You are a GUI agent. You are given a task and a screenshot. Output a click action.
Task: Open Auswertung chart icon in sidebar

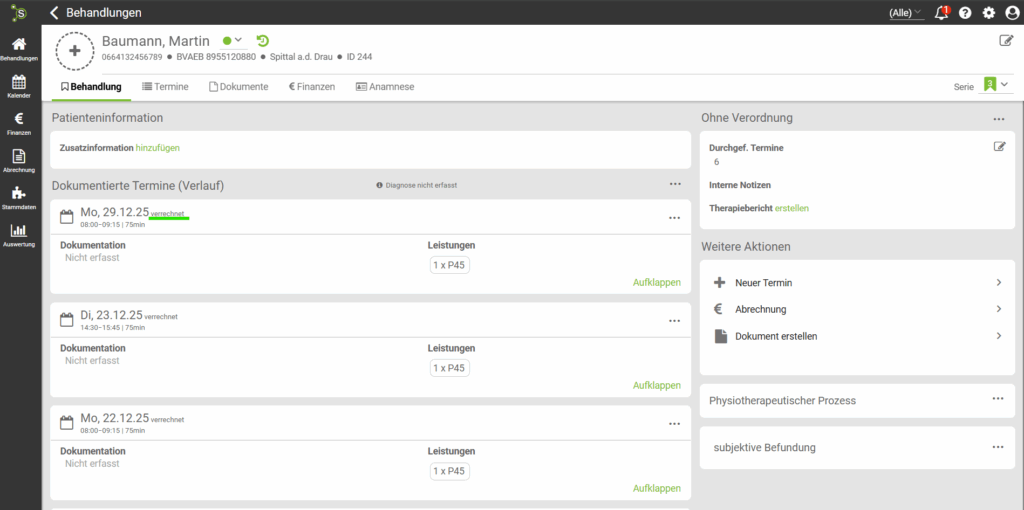(x=19, y=234)
